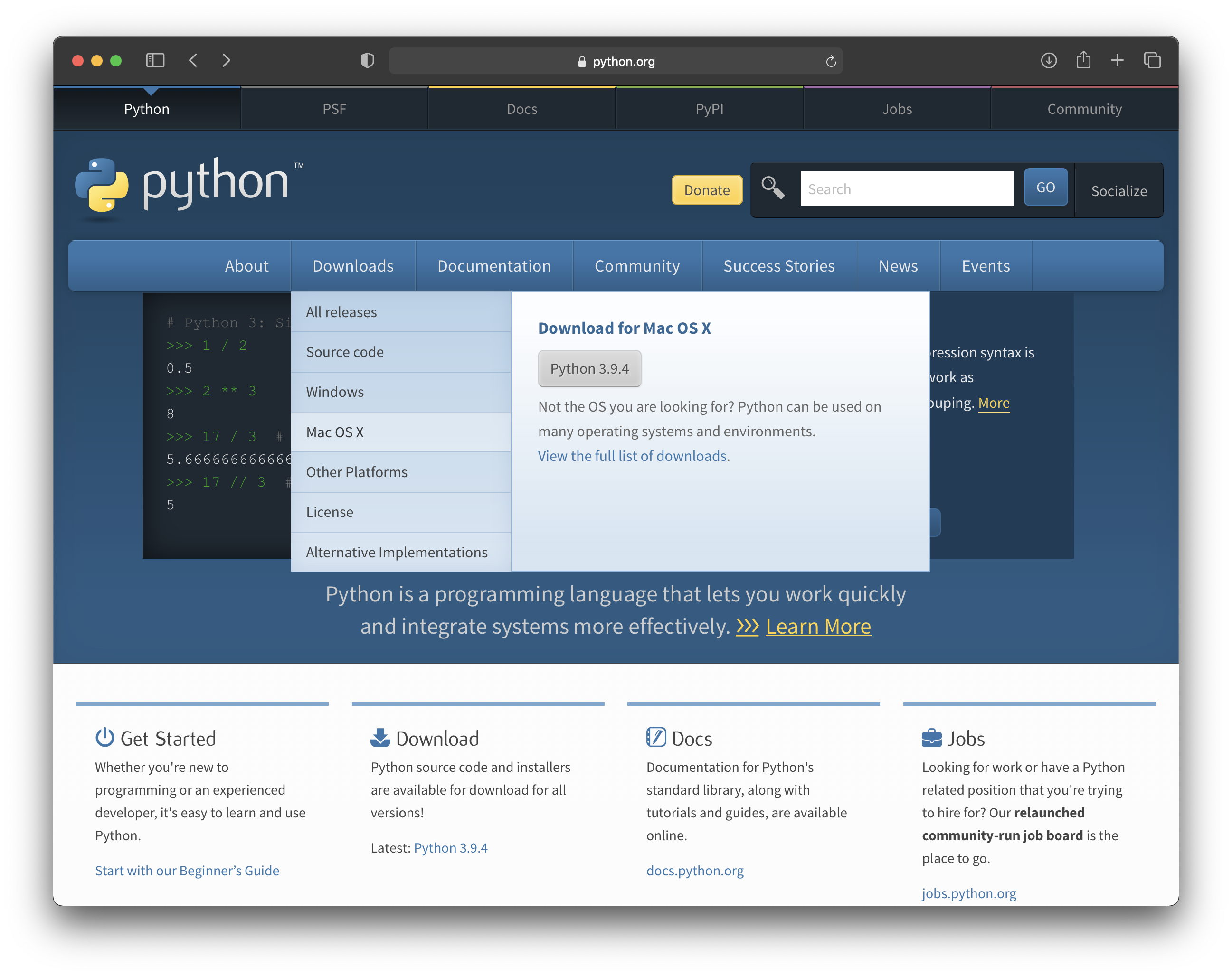This screenshot has height=976, width=1232.
Task: Visit the docs.python.org link
Action: pos(695,870)
